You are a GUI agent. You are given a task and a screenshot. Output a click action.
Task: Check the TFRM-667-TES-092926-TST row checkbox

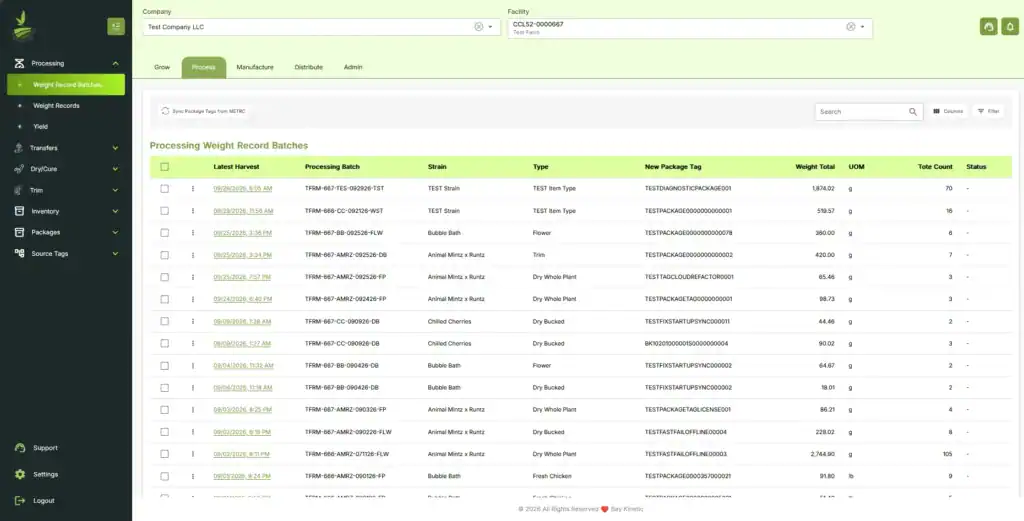pyautogui.click(x=165, y=189)
